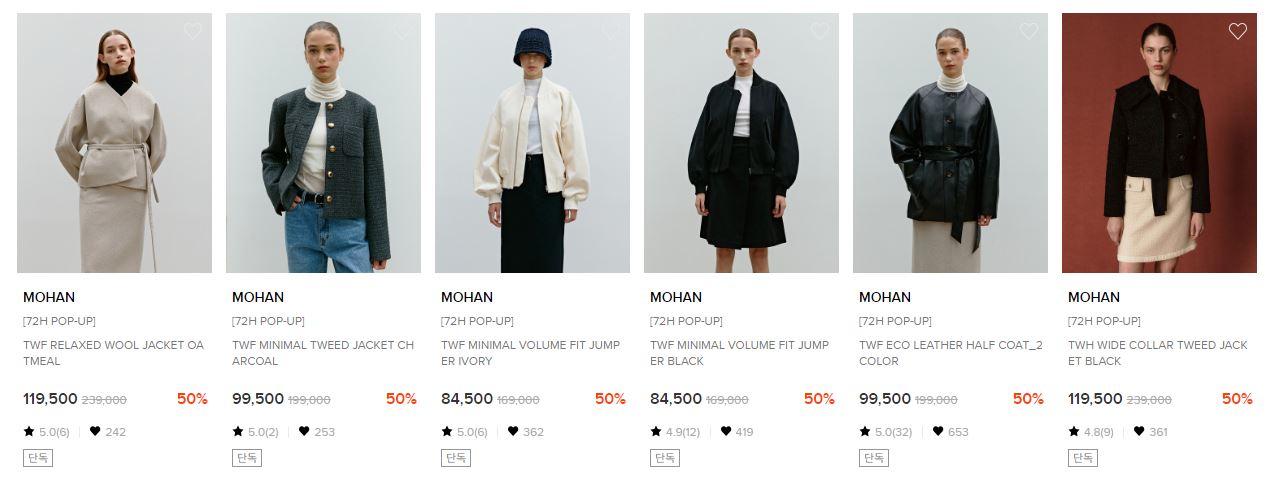
Task: Click the 단독 badge under oatmeal jacket
Action: coord(37,458)
